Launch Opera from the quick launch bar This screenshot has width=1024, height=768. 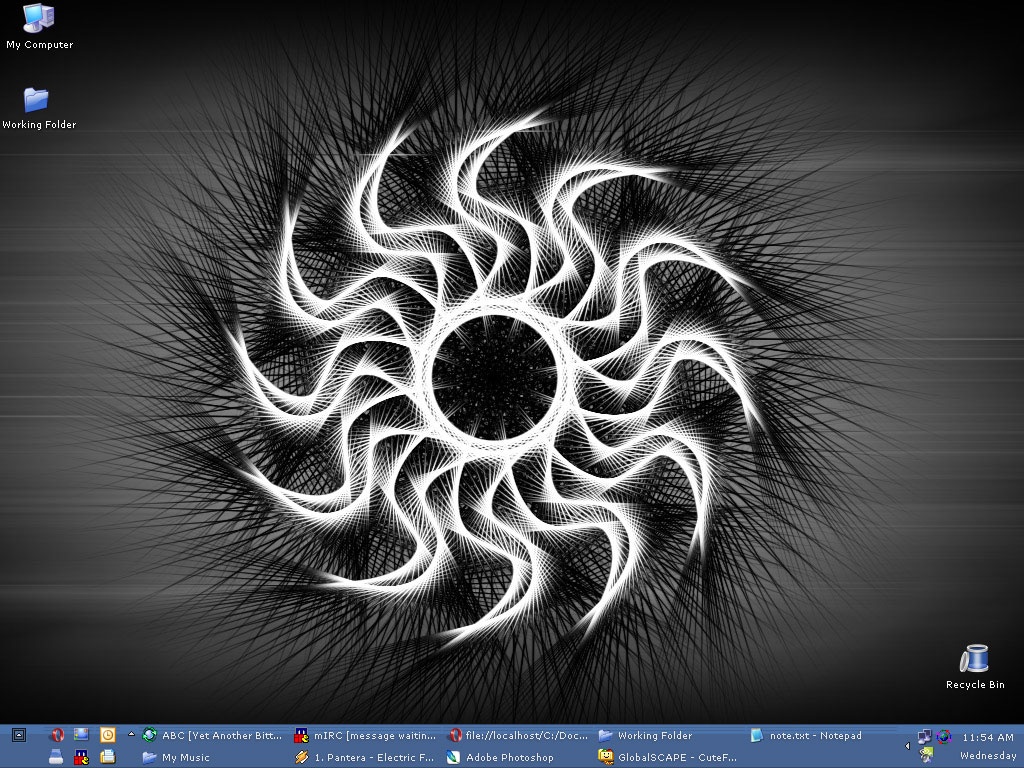tap(57, 735)
